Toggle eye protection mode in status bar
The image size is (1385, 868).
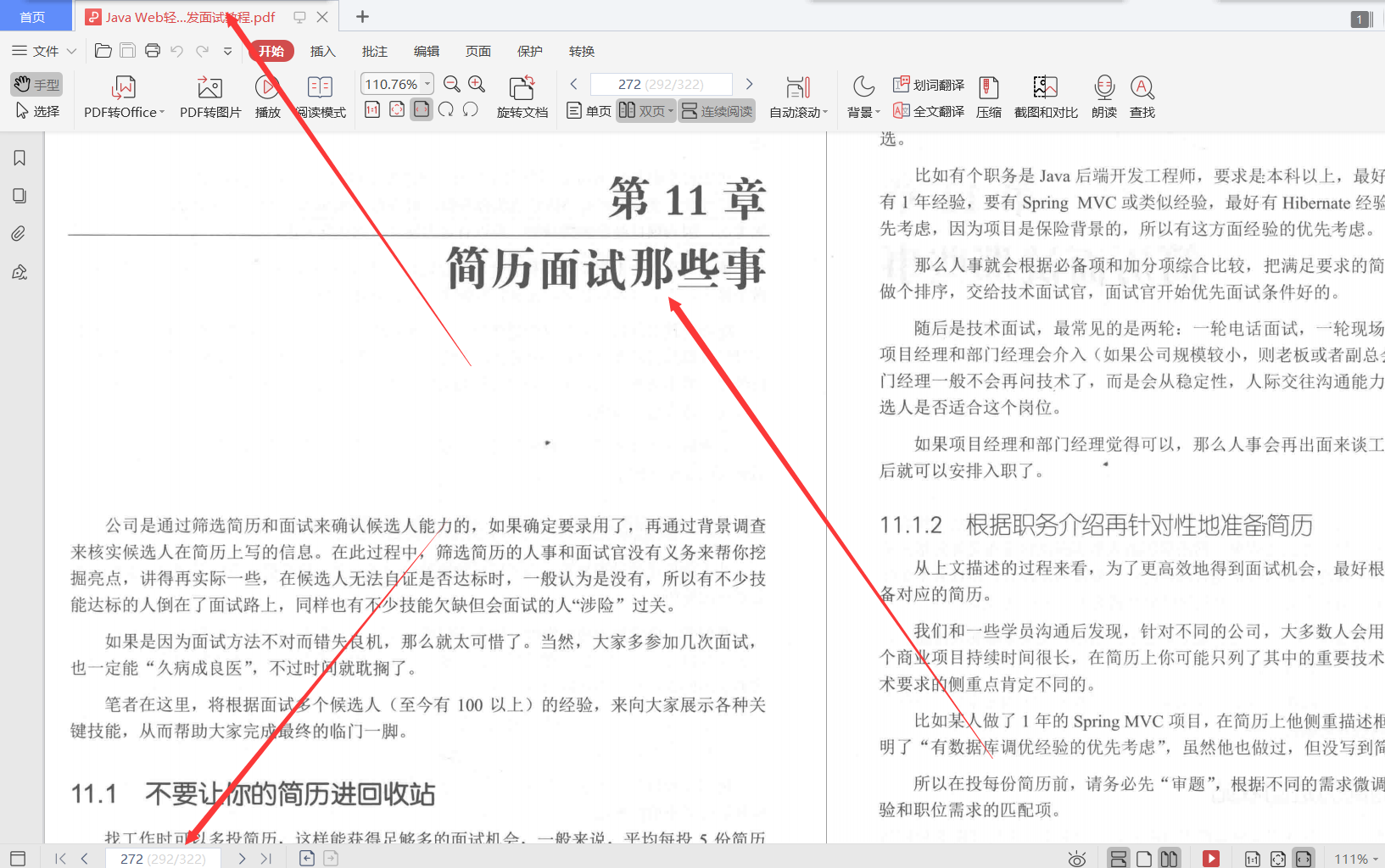tap(1077, 859)
